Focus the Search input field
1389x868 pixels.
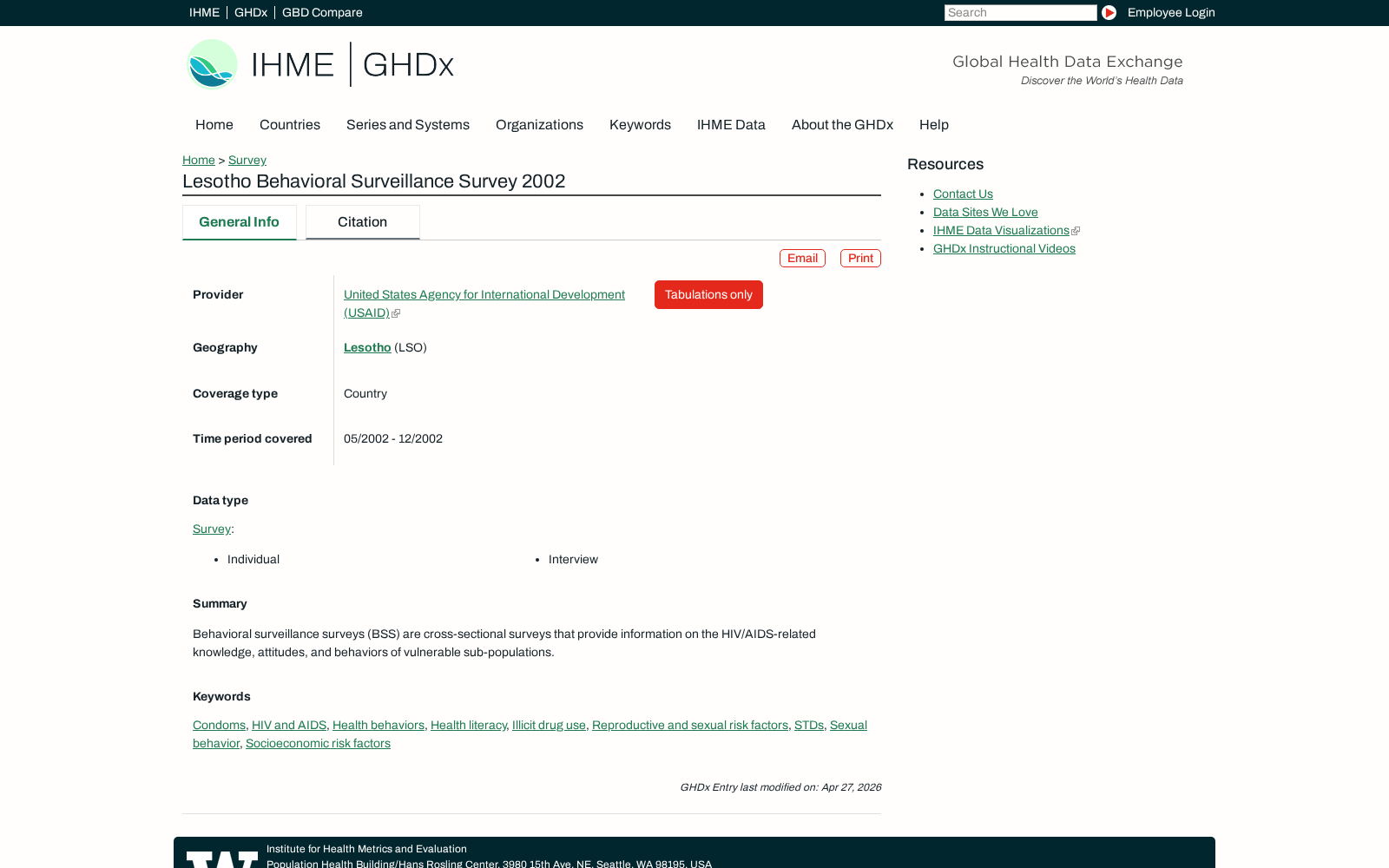click(x=1020, y=12)
